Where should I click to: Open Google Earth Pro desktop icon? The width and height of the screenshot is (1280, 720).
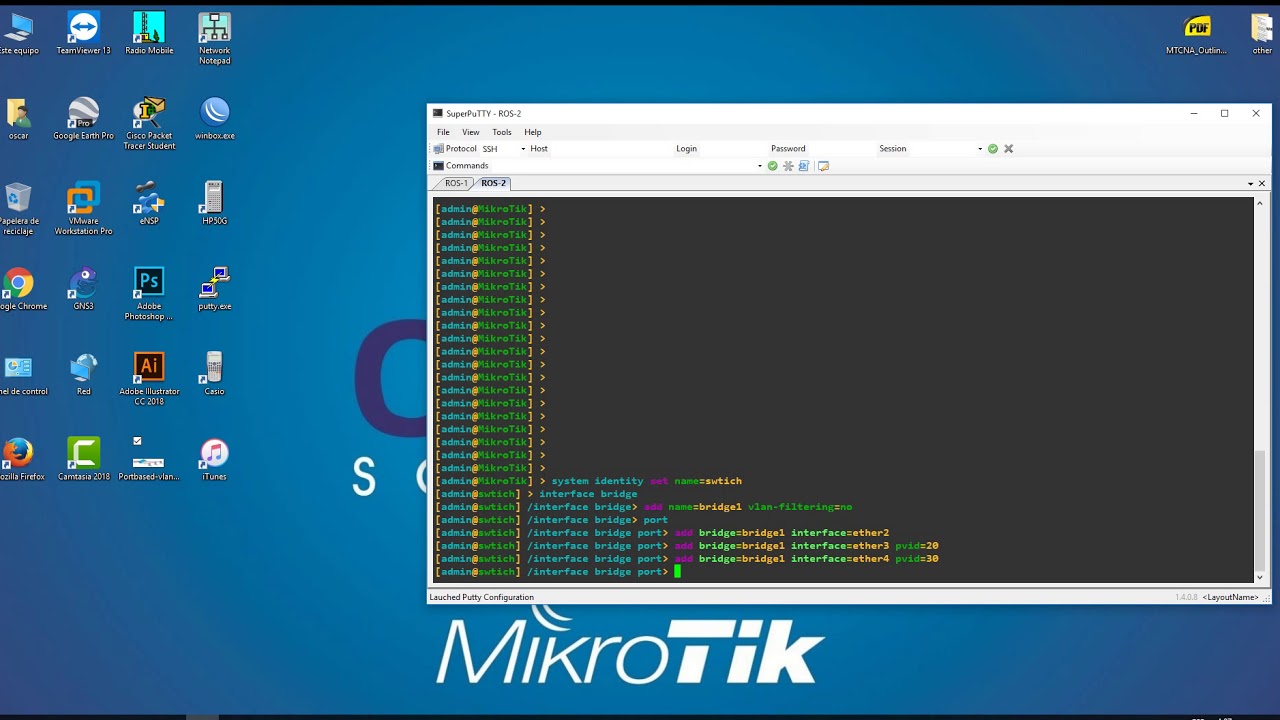[84, 118]
